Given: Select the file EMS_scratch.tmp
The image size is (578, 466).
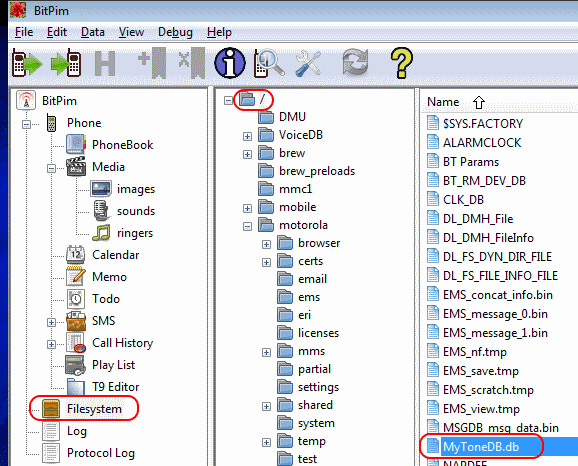Looking at the screenshot, I should click(488, 390).
